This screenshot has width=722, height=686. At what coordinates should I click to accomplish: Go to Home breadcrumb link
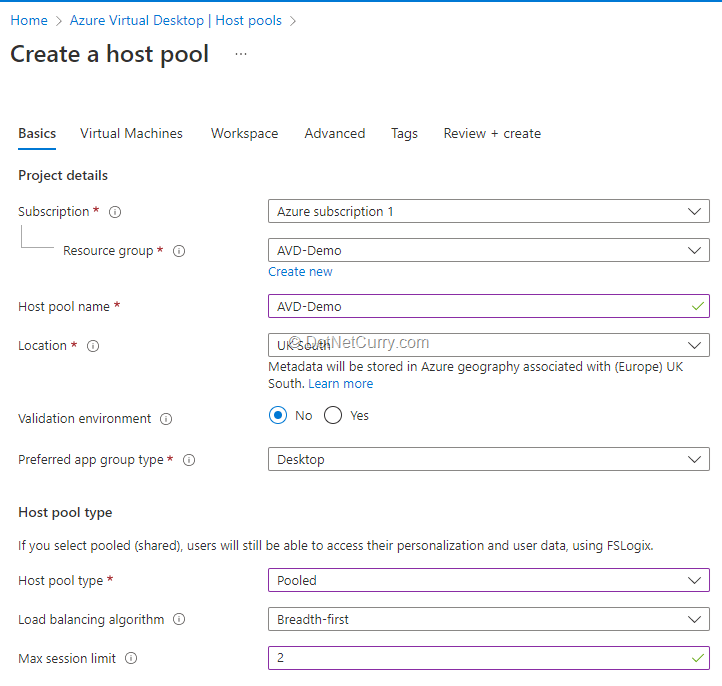point(29,20)
